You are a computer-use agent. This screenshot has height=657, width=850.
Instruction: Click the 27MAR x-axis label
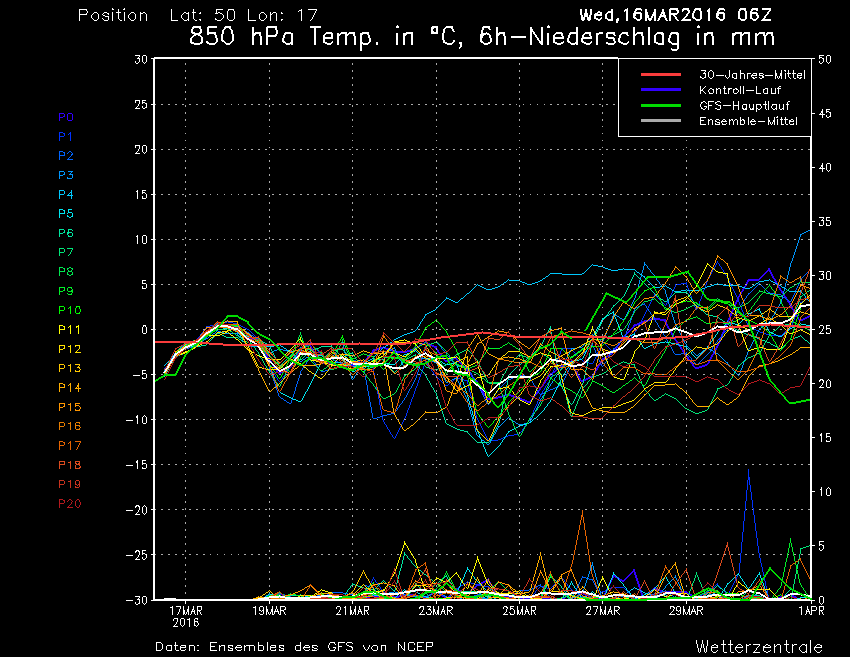[603, 611]
